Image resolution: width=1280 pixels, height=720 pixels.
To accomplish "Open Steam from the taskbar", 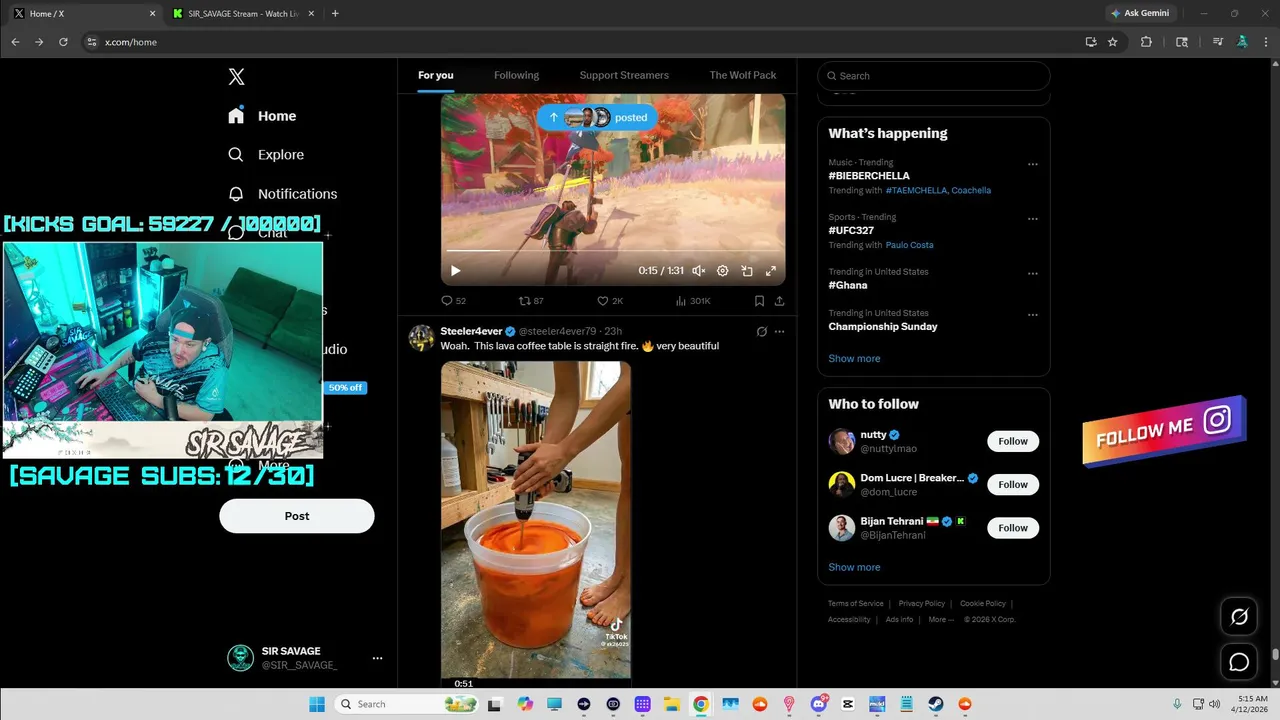I will tap(936, 704).
